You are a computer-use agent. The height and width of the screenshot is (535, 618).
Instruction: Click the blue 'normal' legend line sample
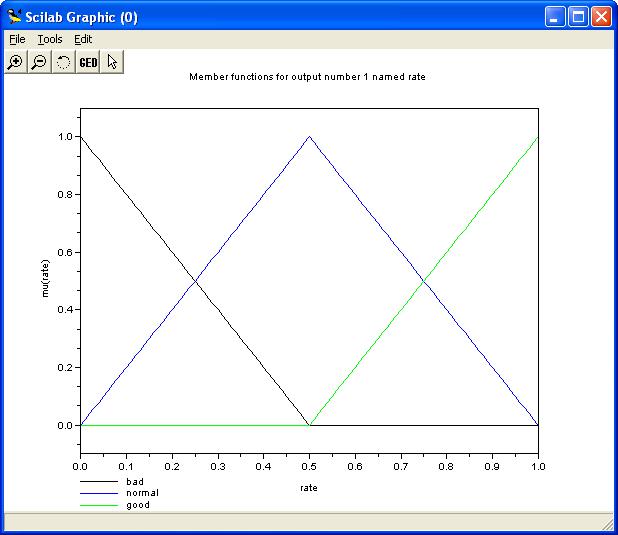pyautogui.click(x=98, y=493)
